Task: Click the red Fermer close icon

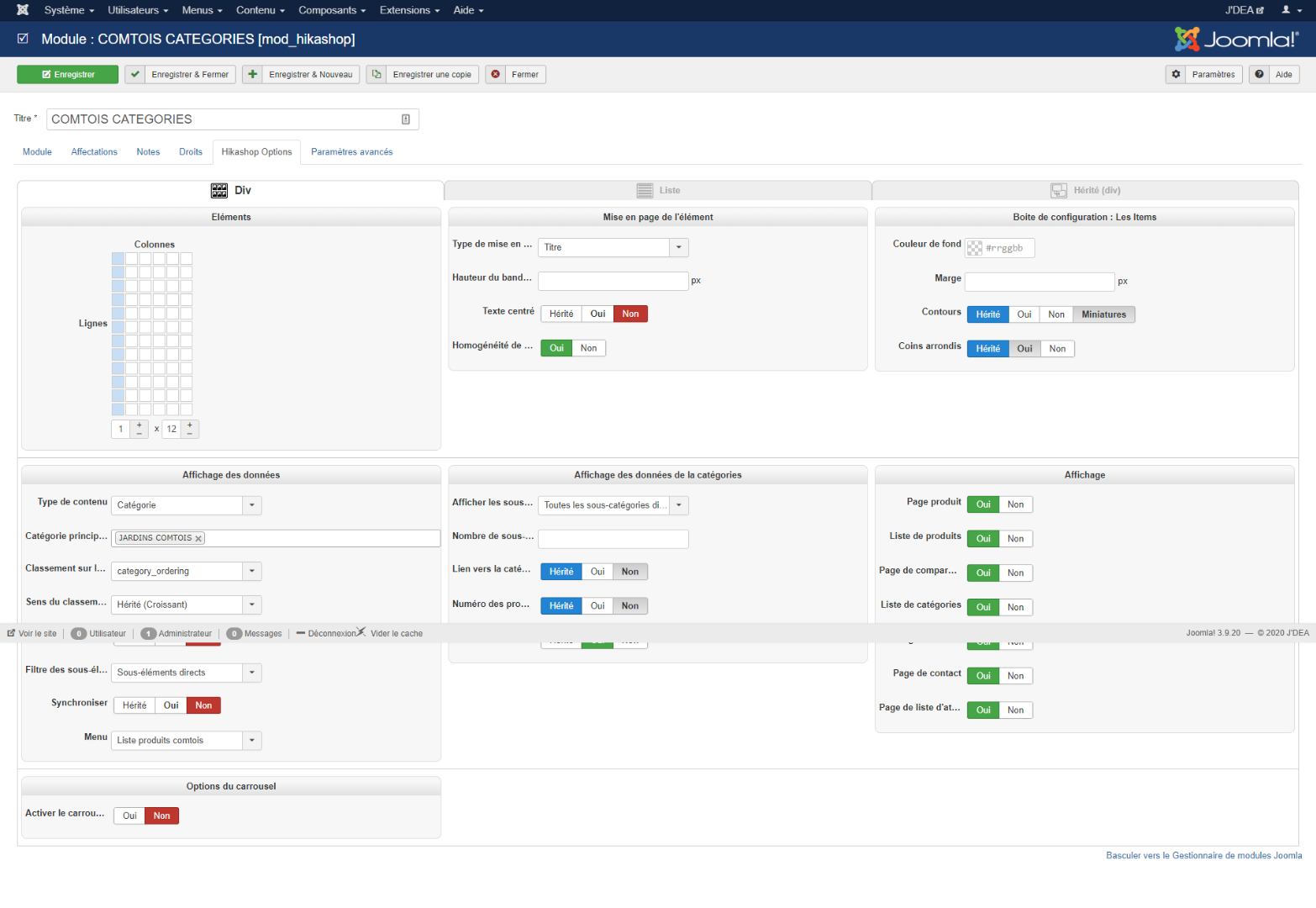Action: pyautogui.click(x=496, y=75)
